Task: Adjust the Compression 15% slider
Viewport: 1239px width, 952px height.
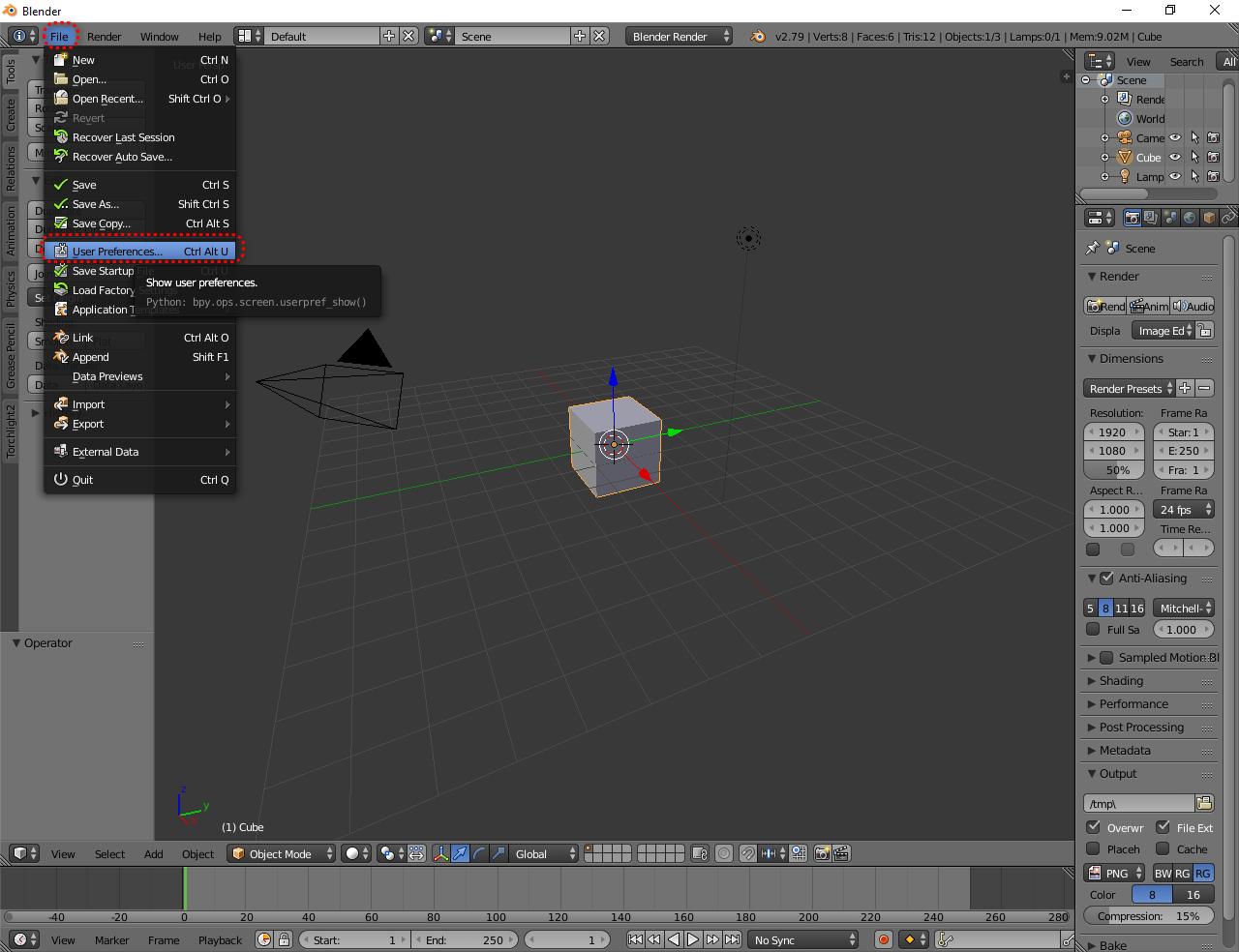Action: tap(1149, 916)
